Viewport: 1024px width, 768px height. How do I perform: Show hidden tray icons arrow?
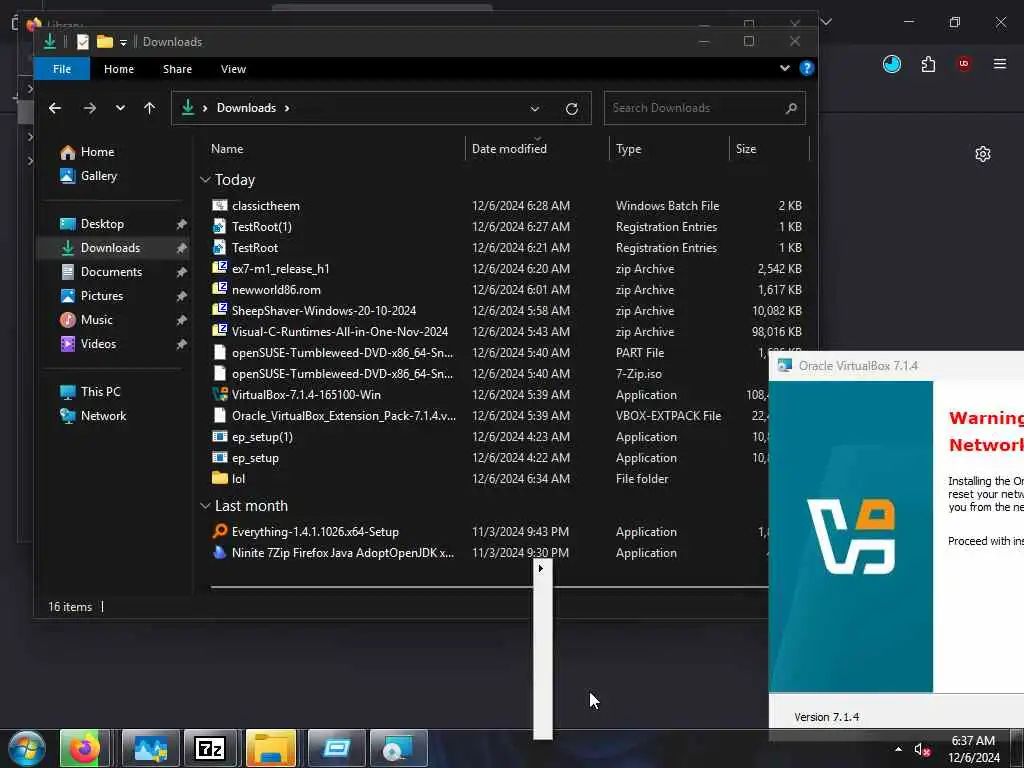tap(899, 749)
